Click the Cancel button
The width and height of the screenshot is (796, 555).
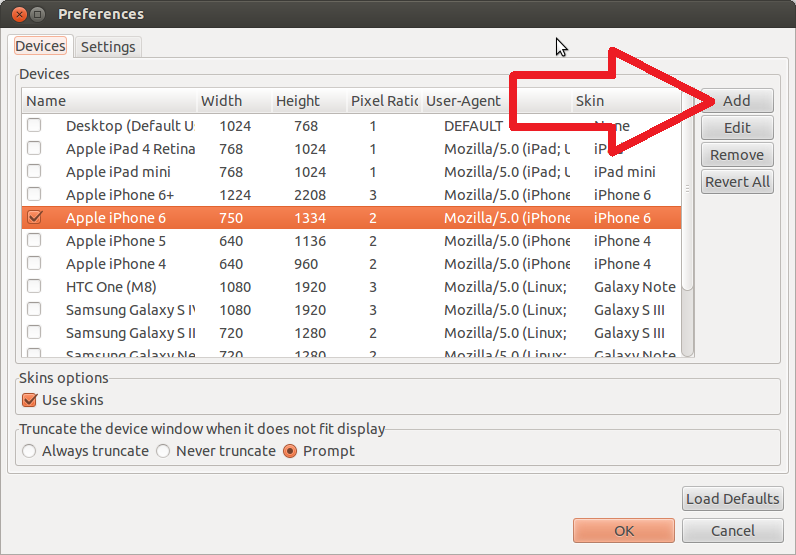point(733,531)
